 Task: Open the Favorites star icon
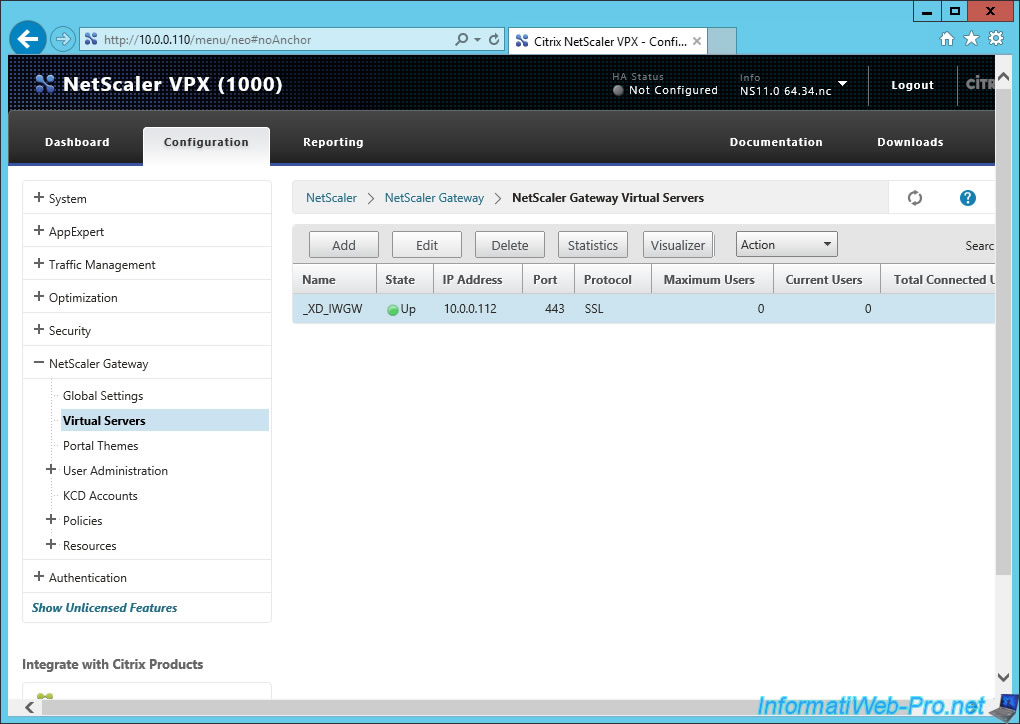point(971,39)
